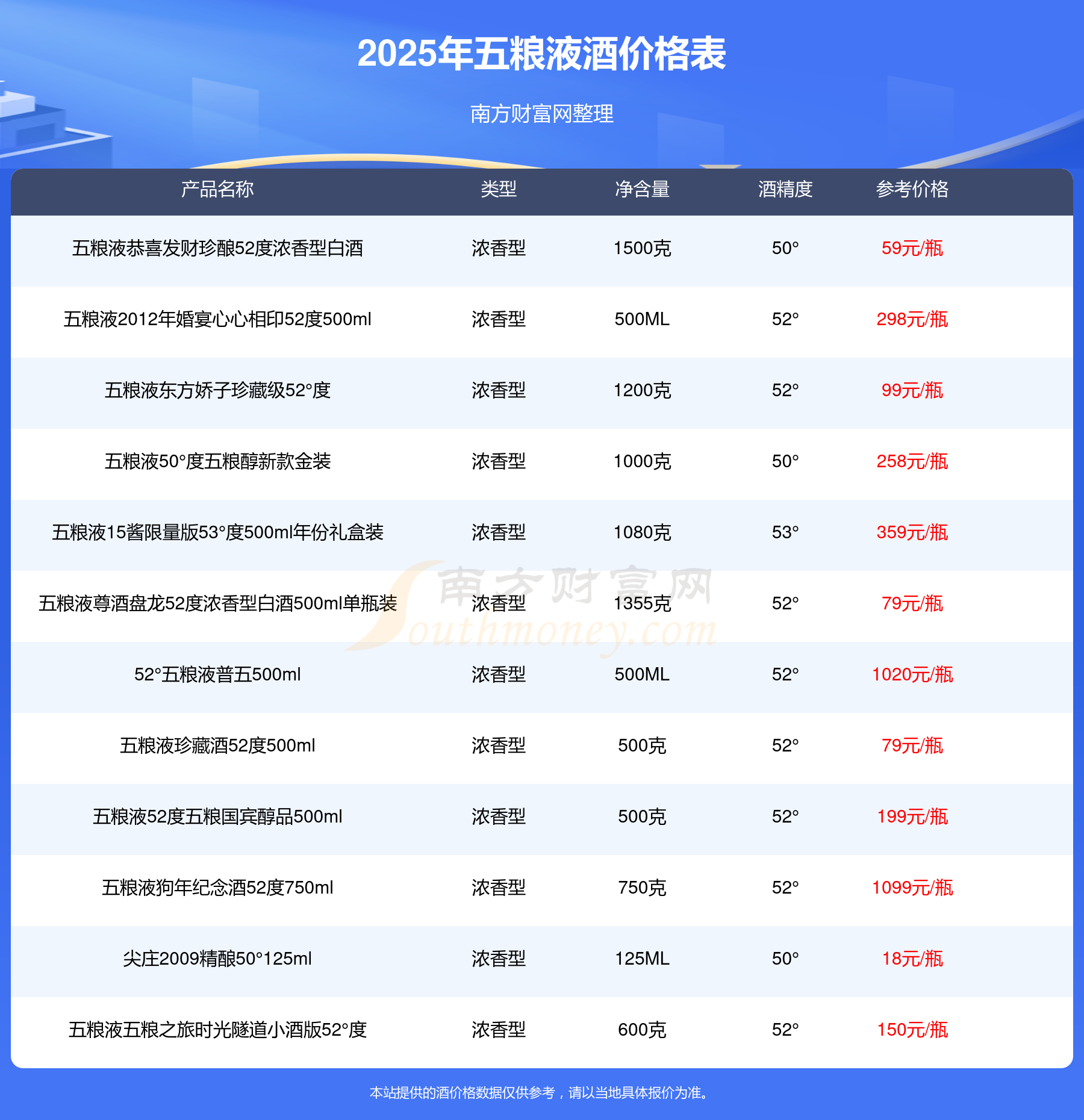
Task: Click 浓香型 in the 恭喜发财珍酿 row
Action: (499, 248)
